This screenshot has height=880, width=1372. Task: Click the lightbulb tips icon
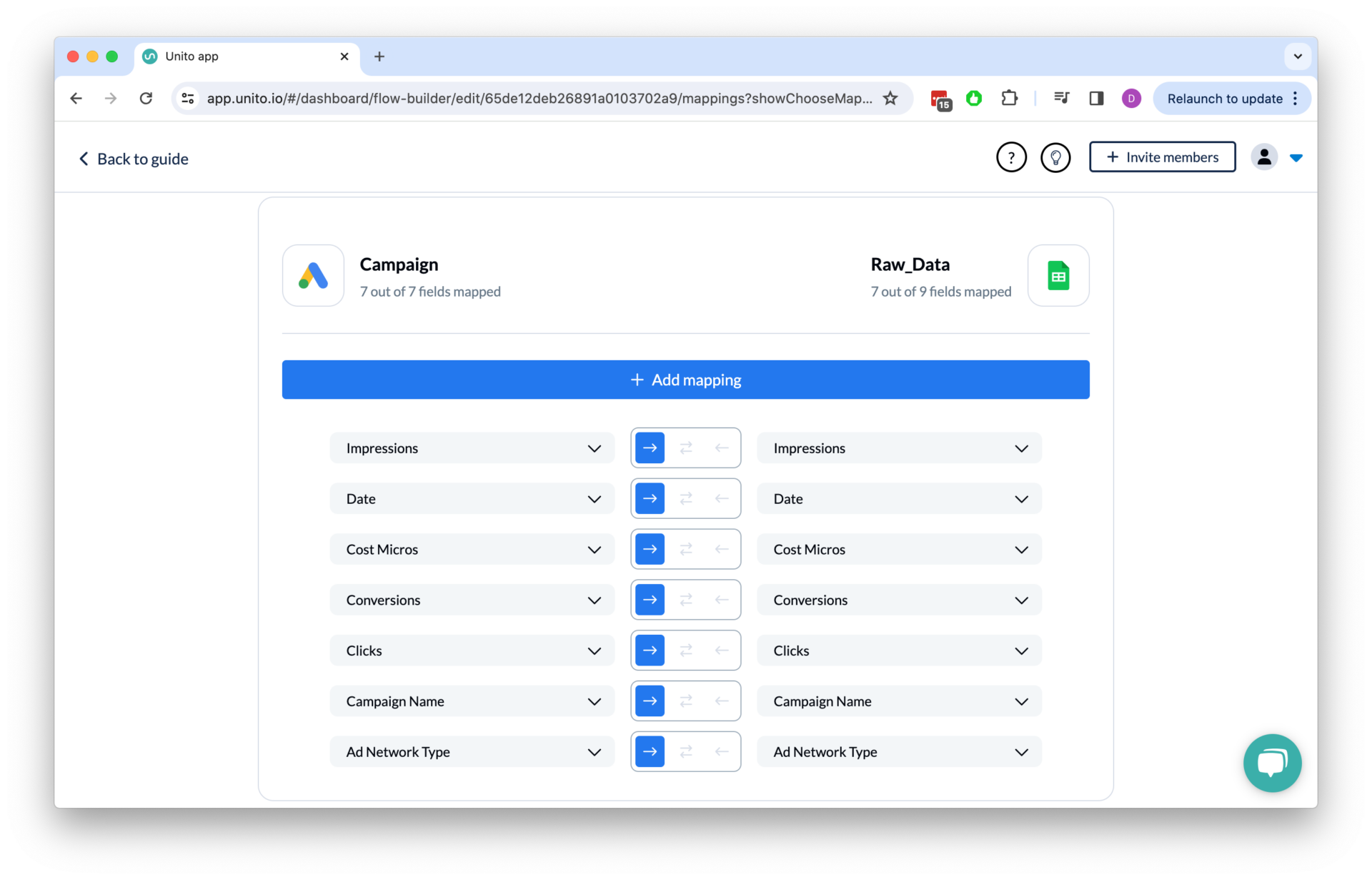click(1055, 157)
